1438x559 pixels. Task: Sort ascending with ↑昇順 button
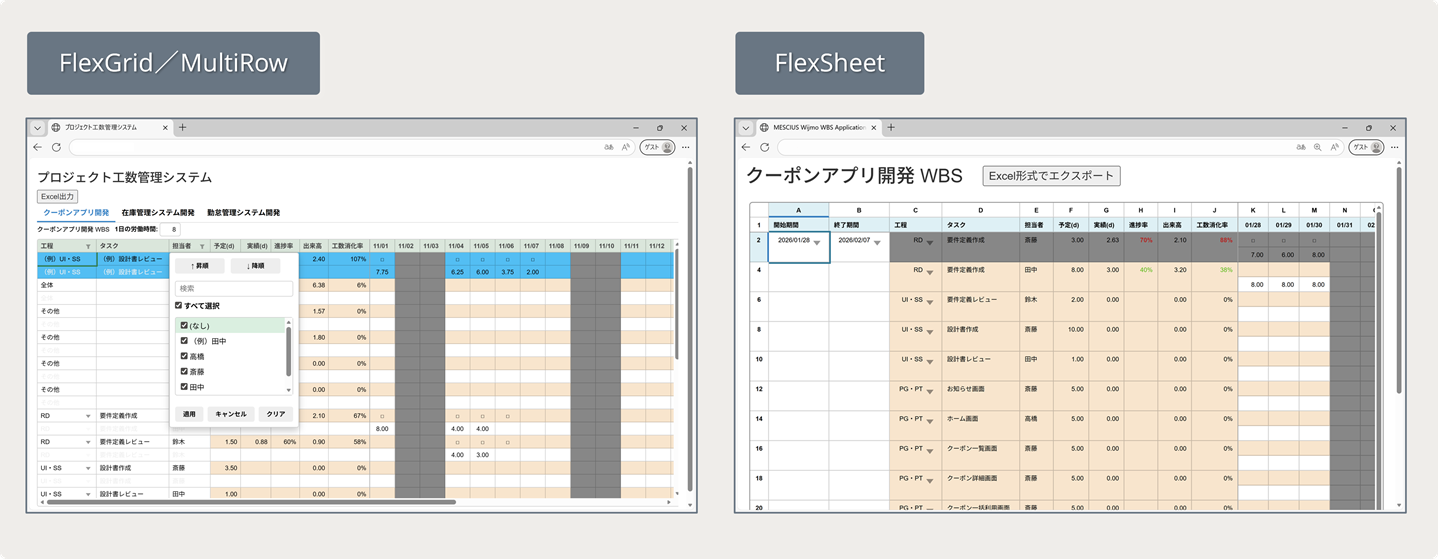200,266
